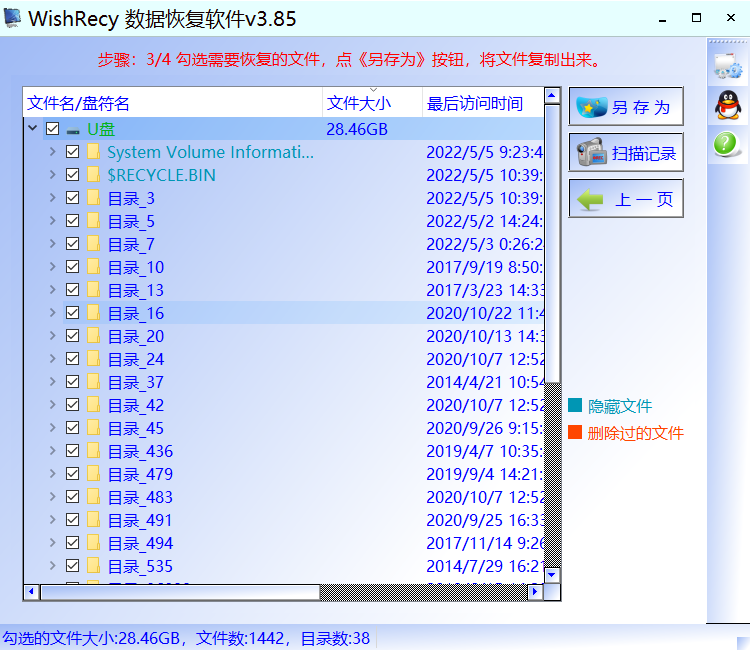Click folder icon of 目录_491
Viewport: 750px width, 650px height.
tap(93, 519)
